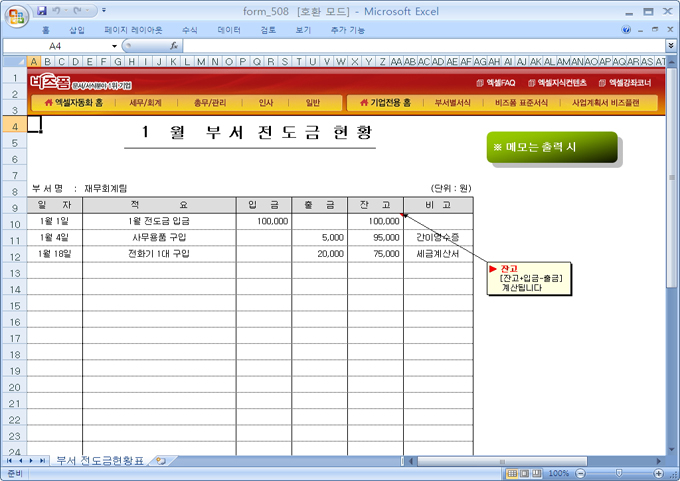Click the insert function fx icon

(x=174, y=46)
